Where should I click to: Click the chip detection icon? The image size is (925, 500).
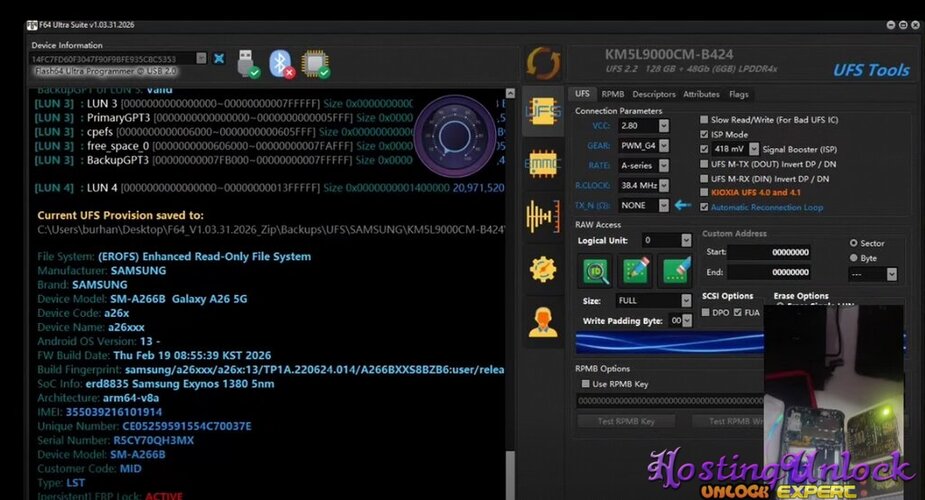click(x=315, y=64)
